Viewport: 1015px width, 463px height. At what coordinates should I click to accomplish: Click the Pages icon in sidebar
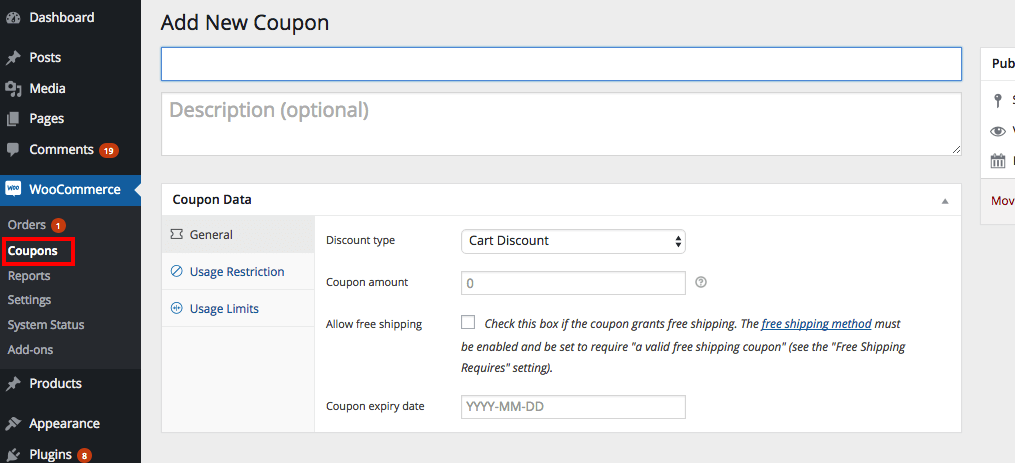pyautogui.click(x=13, y=119)
